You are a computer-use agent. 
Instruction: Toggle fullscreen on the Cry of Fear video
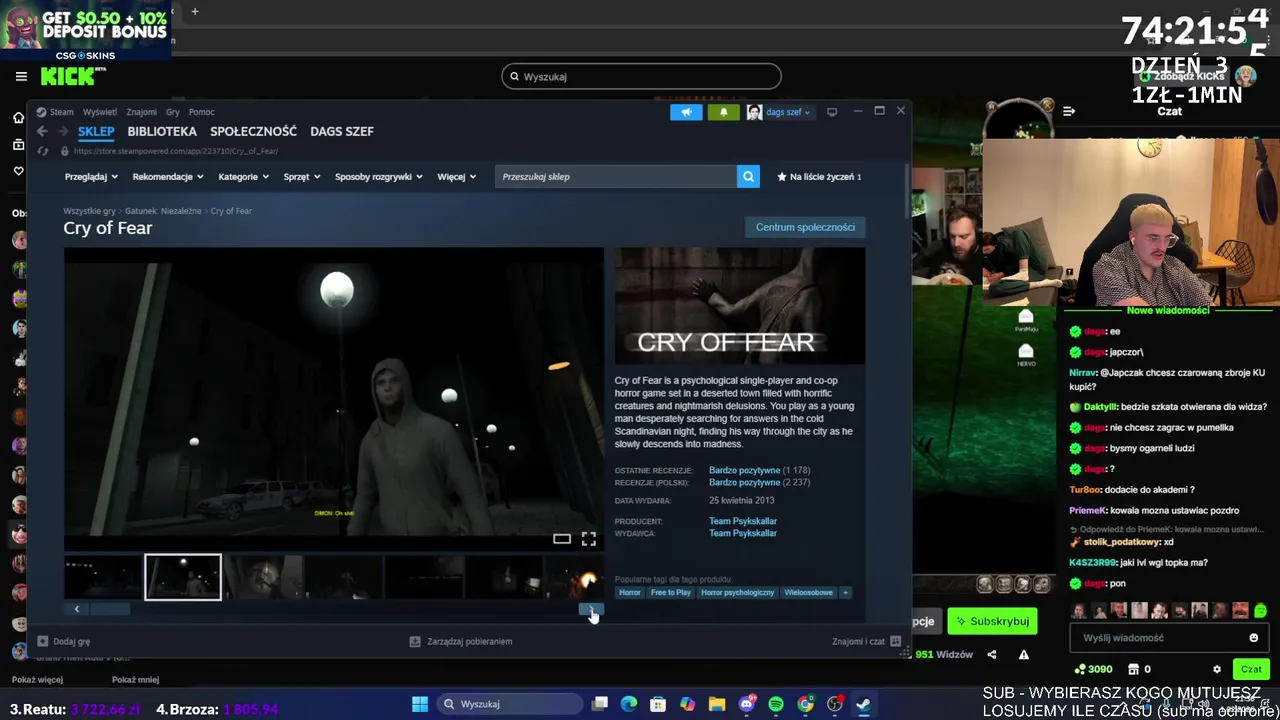point(589,539)
